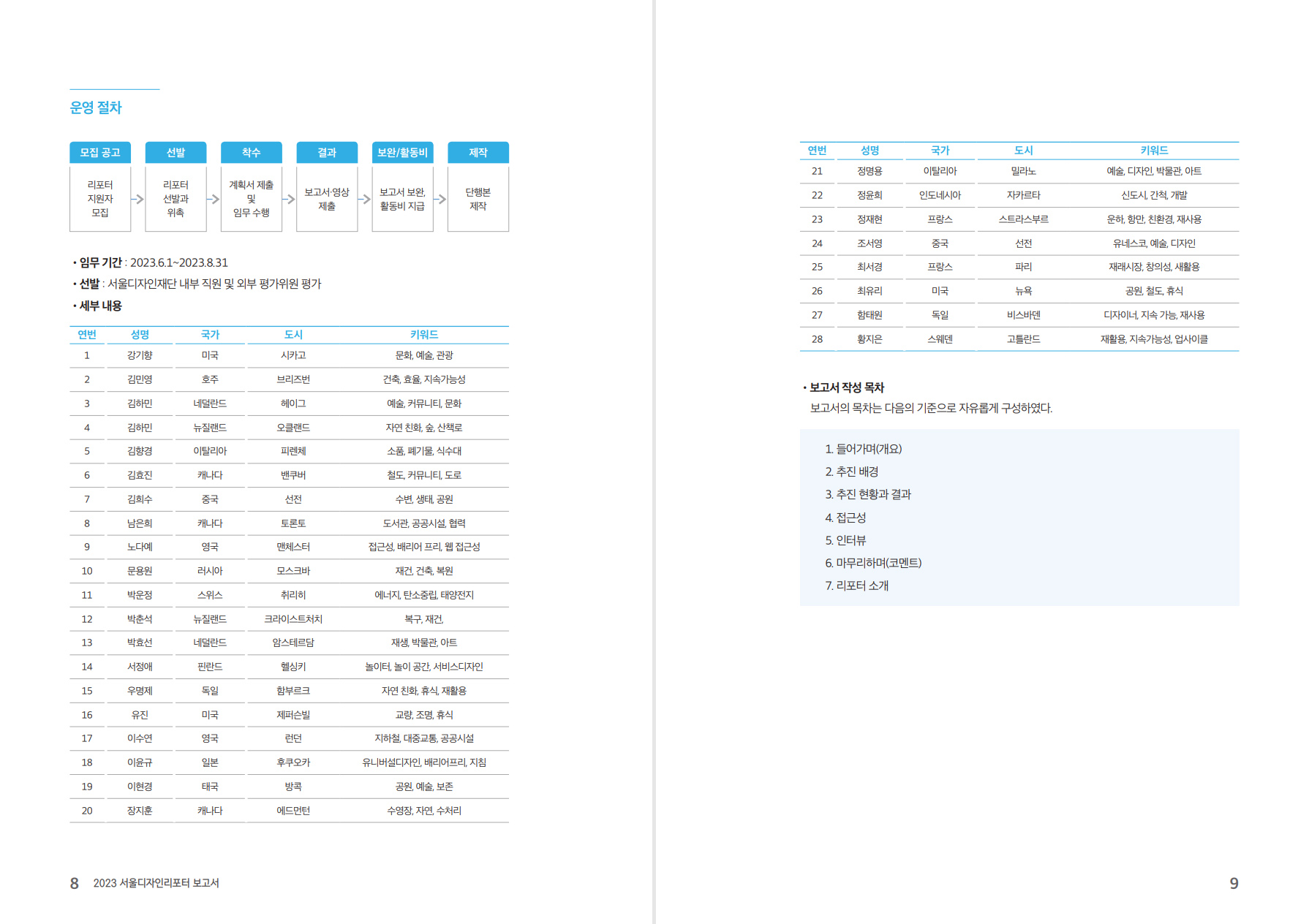The width and height of the screenshot is (1309, 924).
Task: Click the 도시 column header on right table
Action: coord(1023,150)
